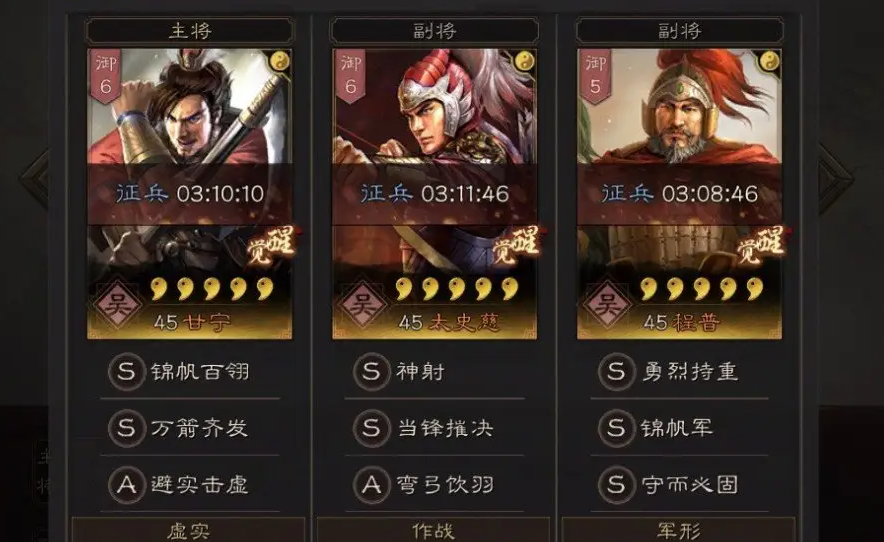Image resolution: width=884 pixels, height=542 pixels.
Task: Click the 主将 header label
Action: click(x=190, y=30)
